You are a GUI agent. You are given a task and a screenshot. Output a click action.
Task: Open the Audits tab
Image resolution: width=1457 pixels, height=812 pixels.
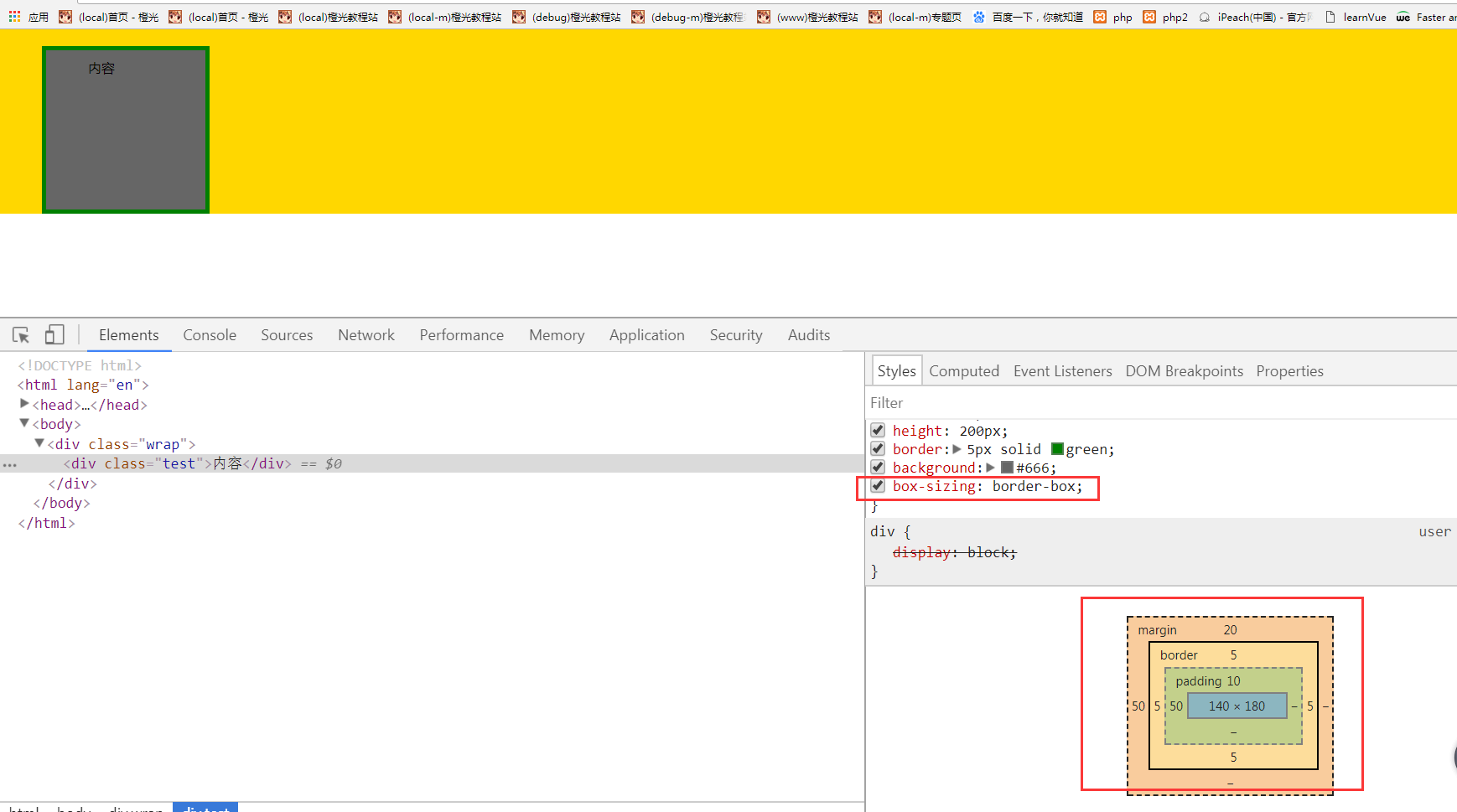(809, 335)
